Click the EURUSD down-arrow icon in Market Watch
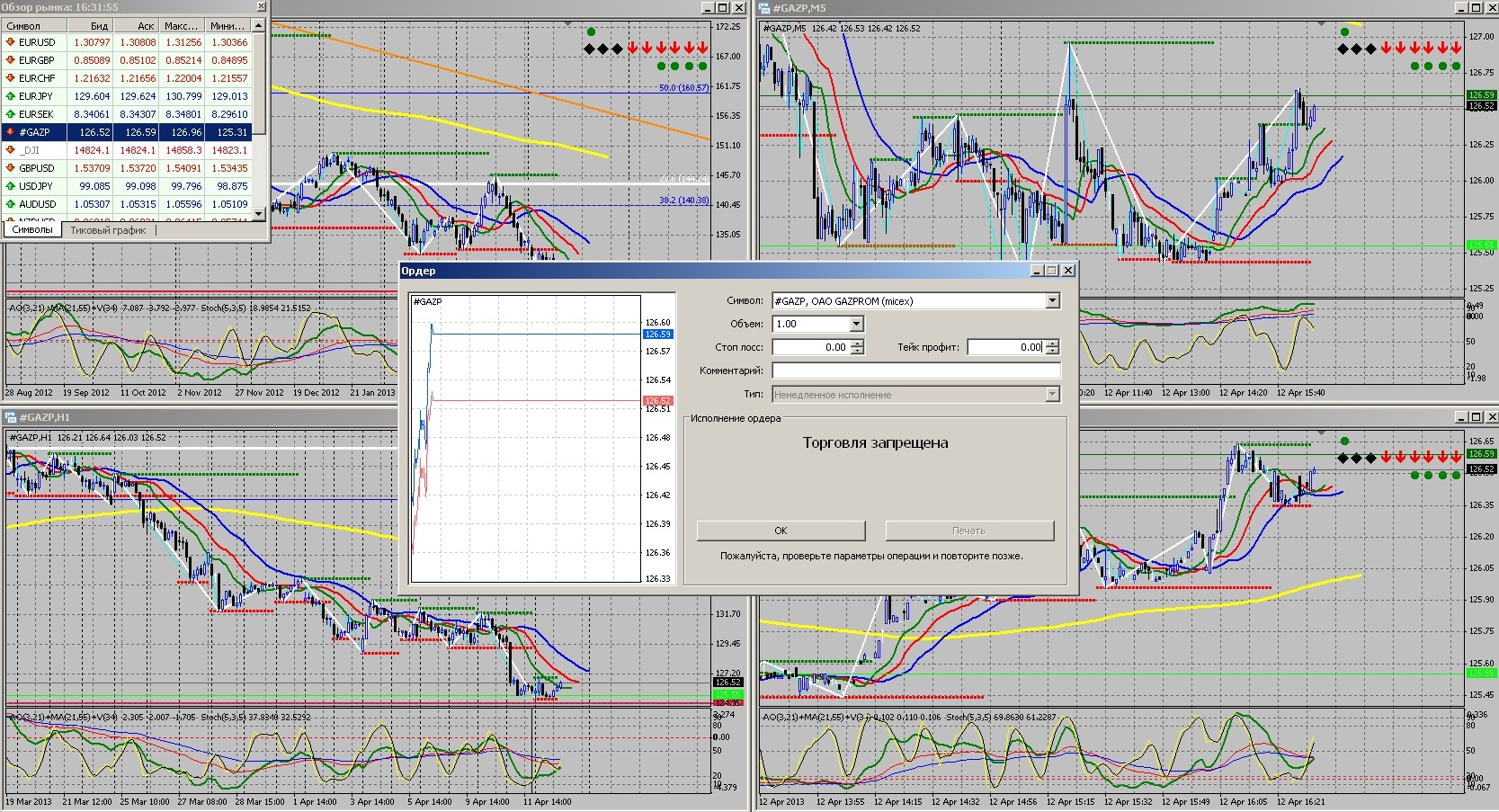 pyautogui.click(x=10, y=42)
